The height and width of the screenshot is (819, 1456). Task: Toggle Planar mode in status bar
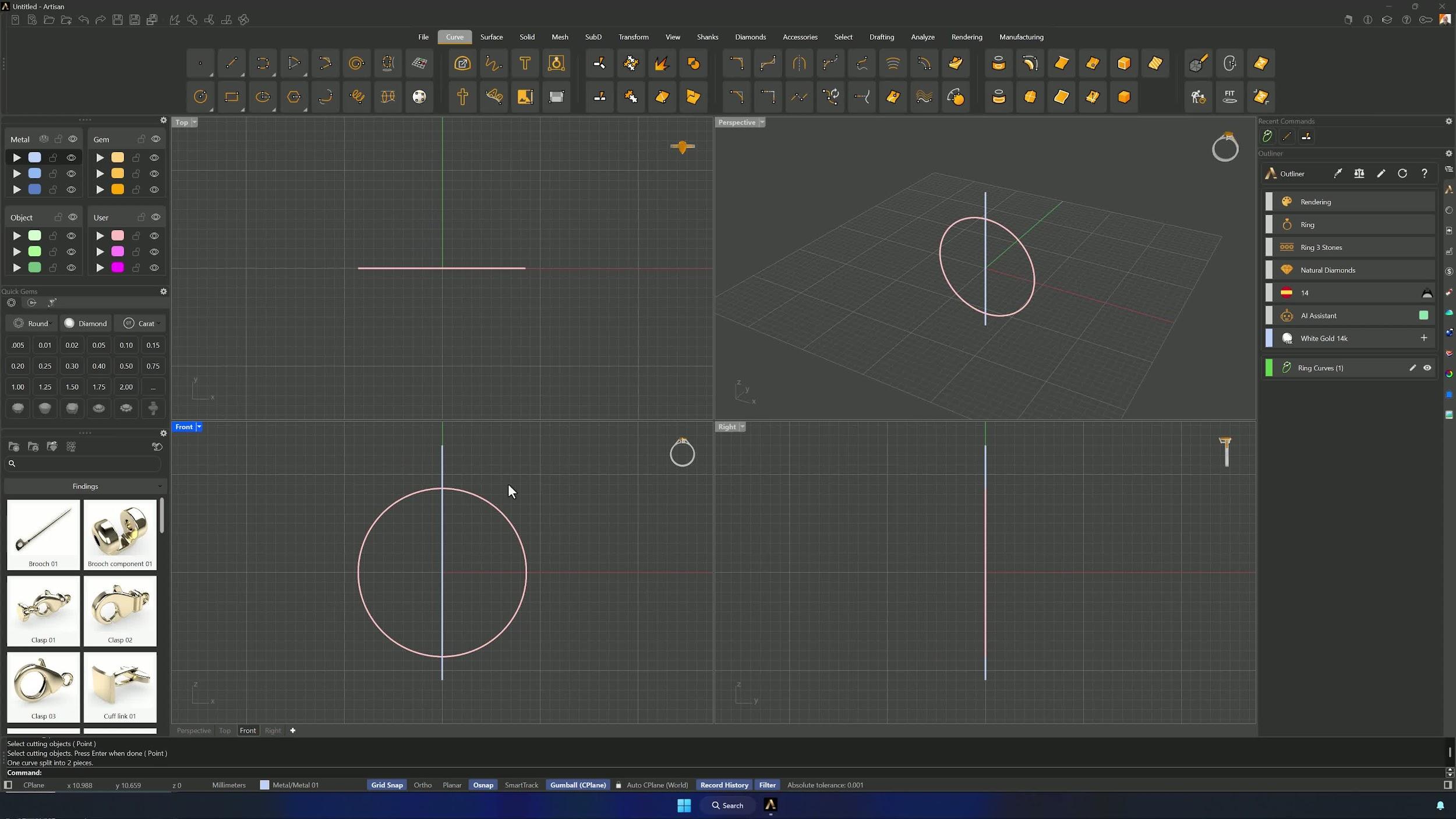(x=452, y=785)
